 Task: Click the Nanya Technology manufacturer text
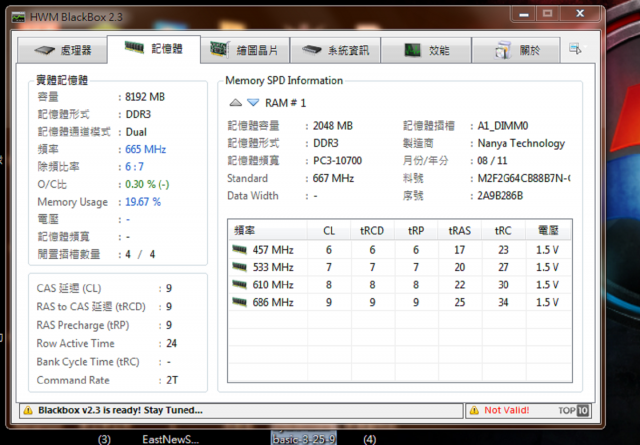coord(521,143)
